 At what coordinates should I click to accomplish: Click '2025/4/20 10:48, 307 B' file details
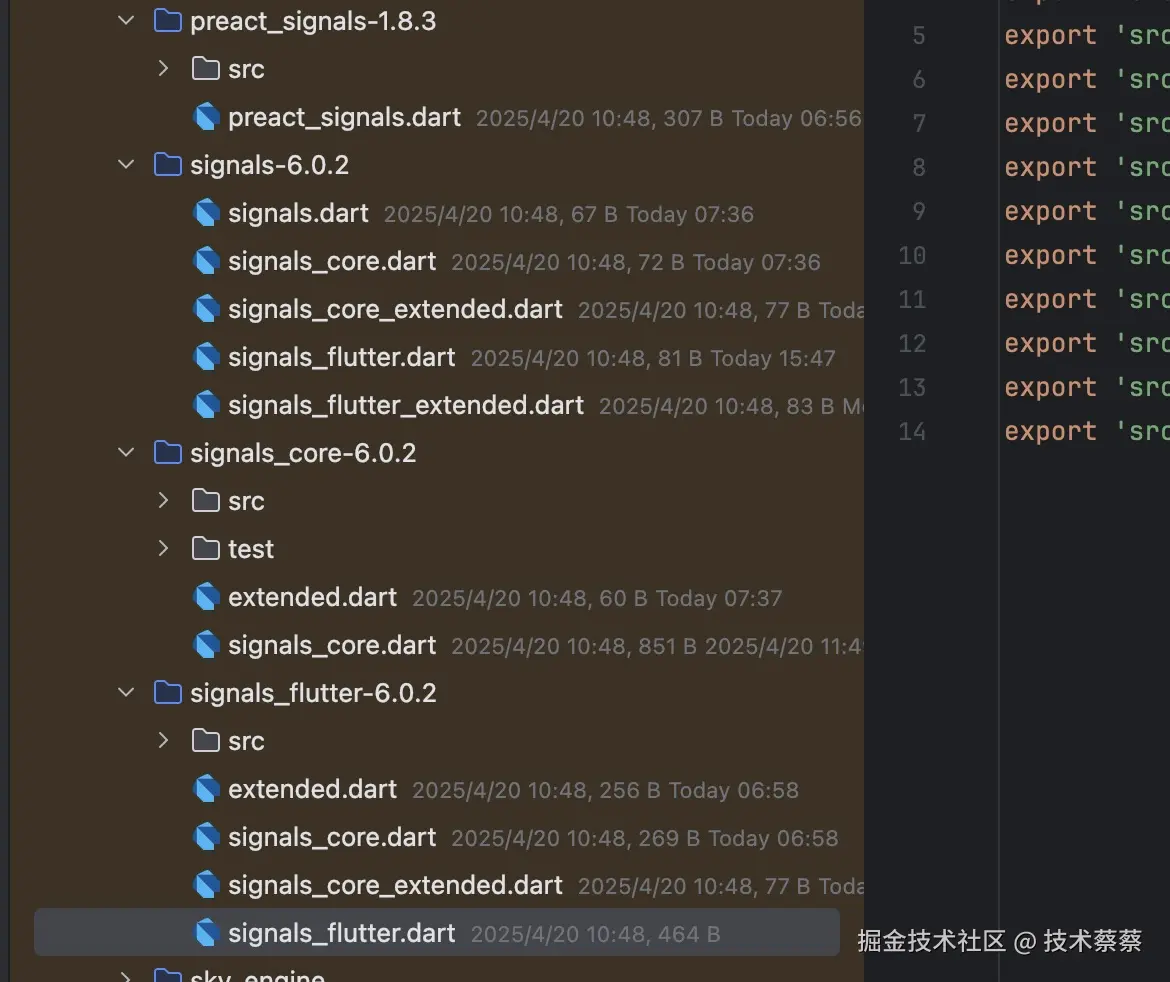click(x=599, y=119)
